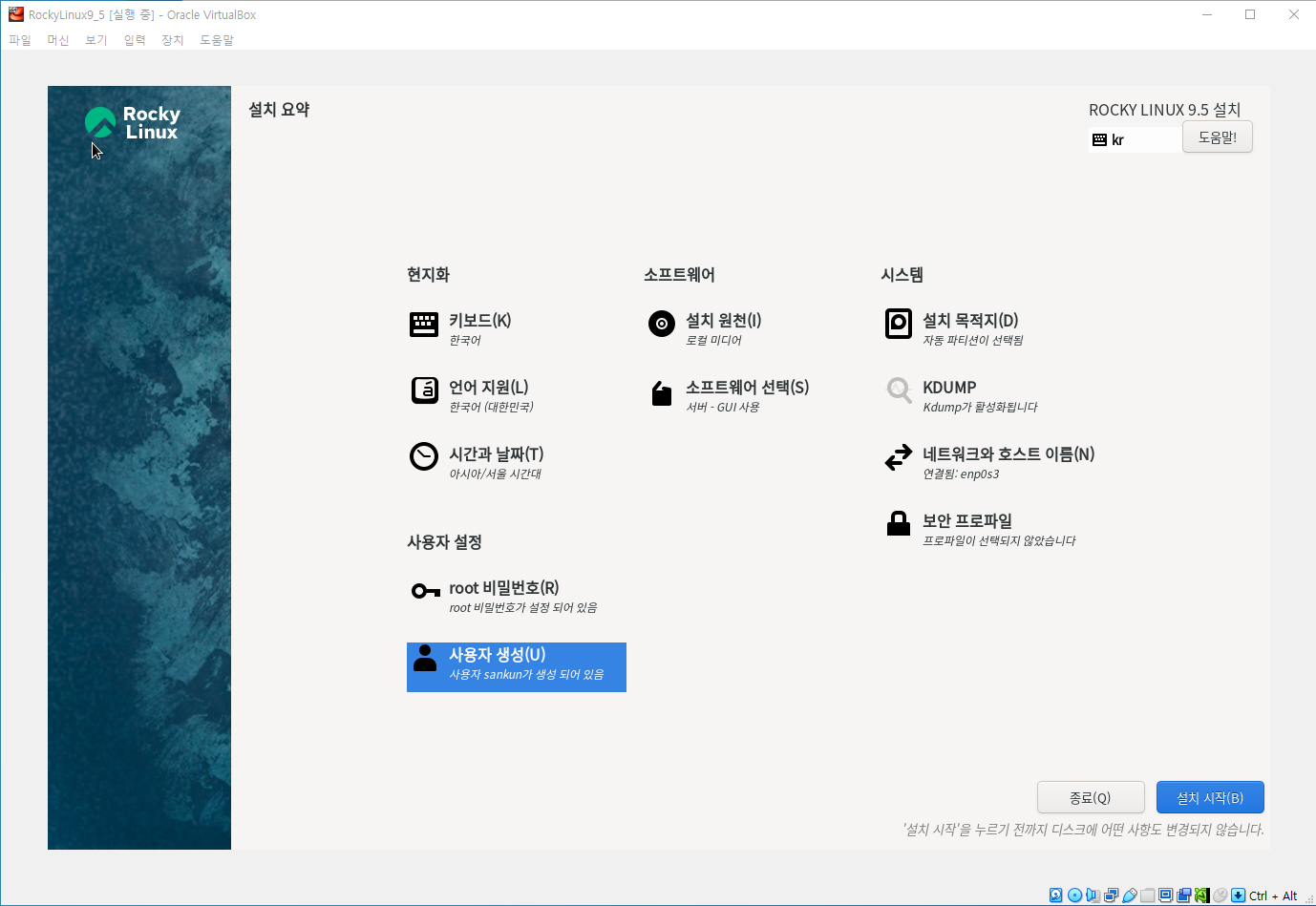
Task: Click the '자동 파티션이 선택됨' status text
Action: pyautogui.click(x=973, y=340)
